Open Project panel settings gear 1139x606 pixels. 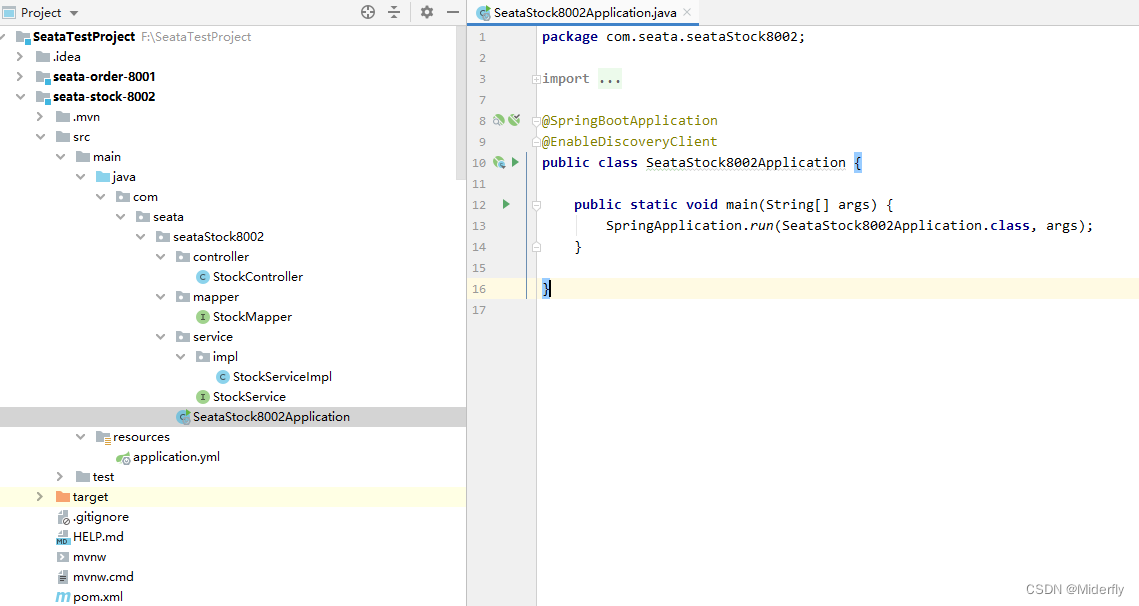(x=427, y=12)
